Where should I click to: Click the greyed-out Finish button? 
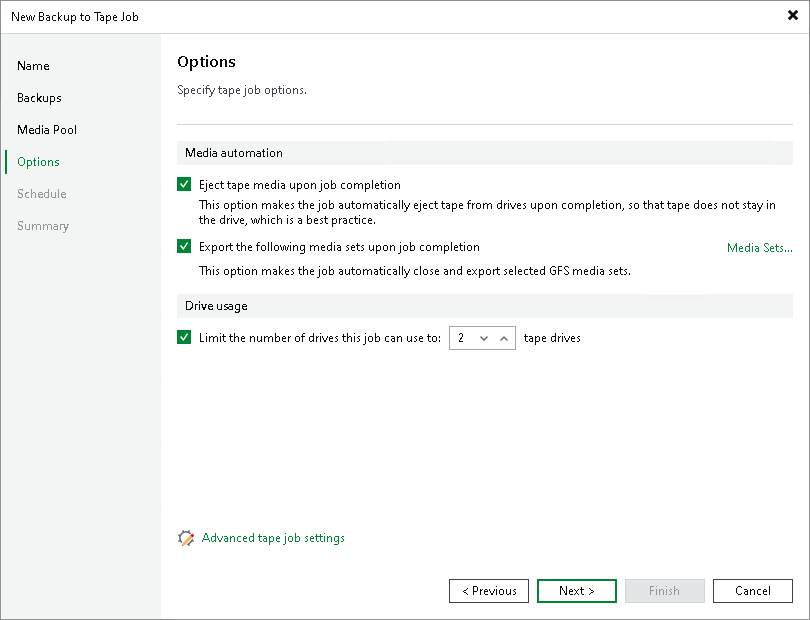[664, 591]
